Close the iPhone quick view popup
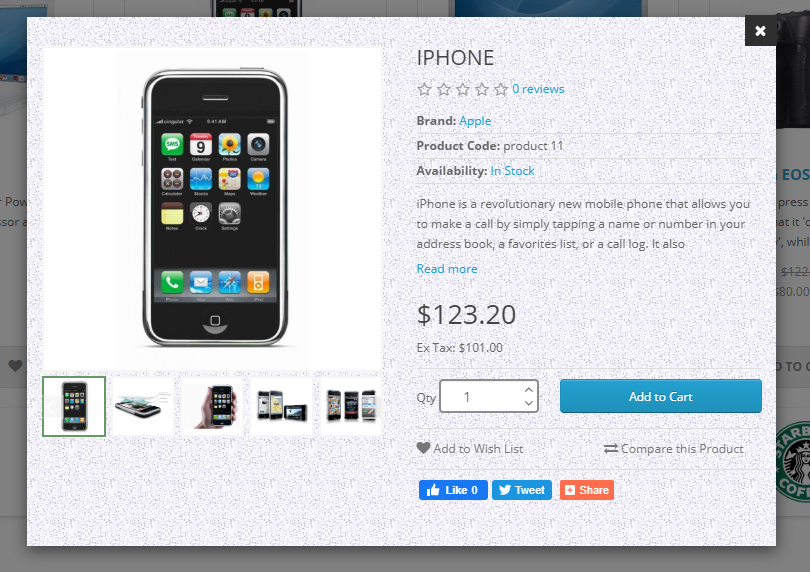Screen dimensions: 810x572 (760, 30)
